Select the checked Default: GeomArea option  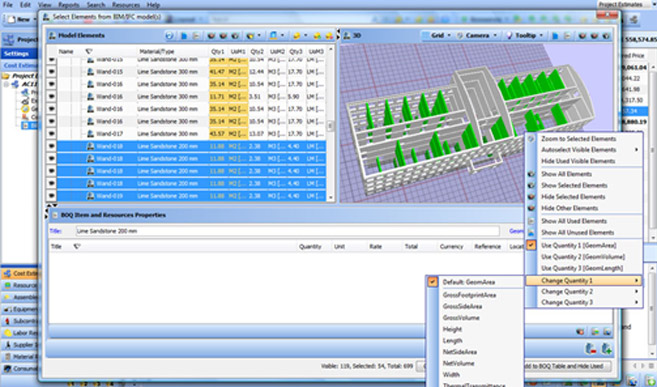tap(475, 282)
